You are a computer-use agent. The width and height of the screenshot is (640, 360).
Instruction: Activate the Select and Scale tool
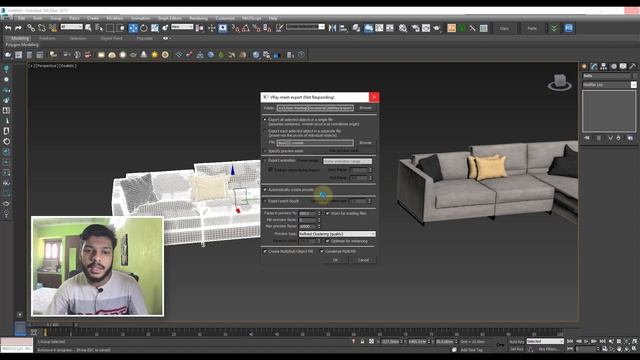coord(155,28)
